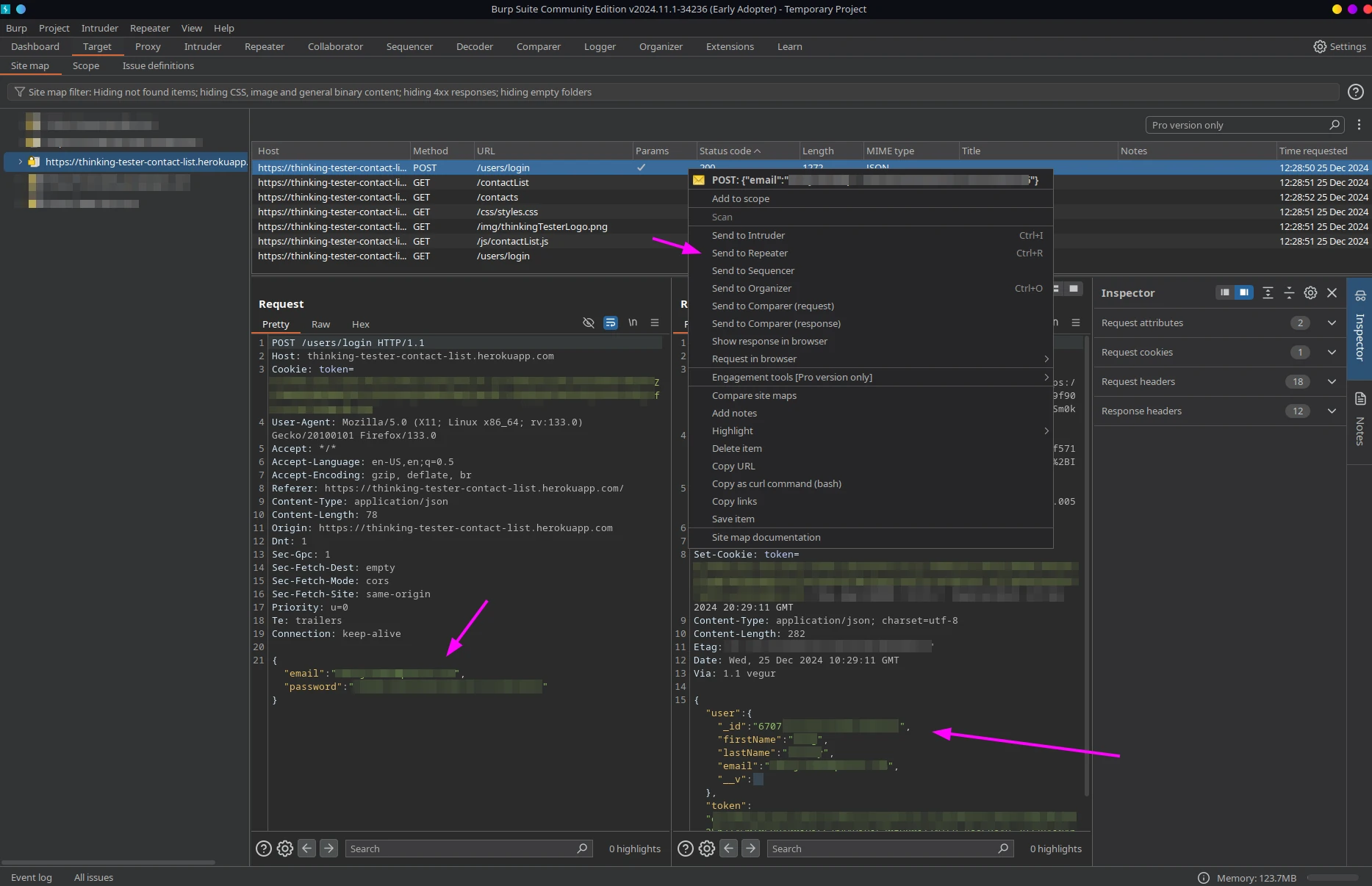Toggle show non-printable characters (\n) button
1372x886 pixels.
(x=633, y=323)
